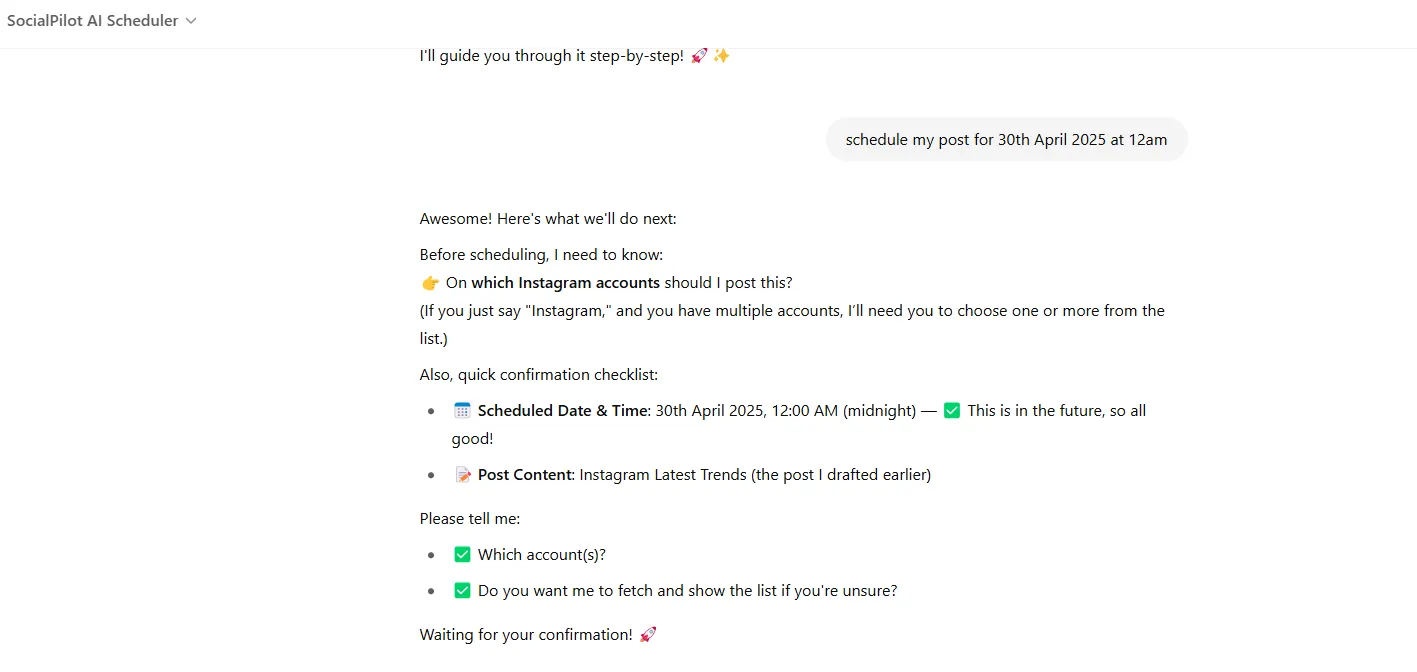
Task: Click the rocket emoji after Waiting for your confirmation
Action: (648, 634)
